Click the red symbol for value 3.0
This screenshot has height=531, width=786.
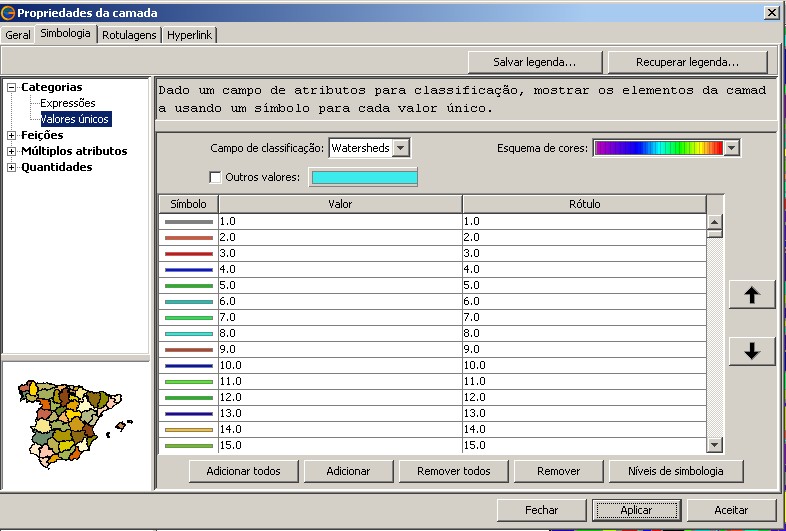pyautogui.click(x=189, y=253)
